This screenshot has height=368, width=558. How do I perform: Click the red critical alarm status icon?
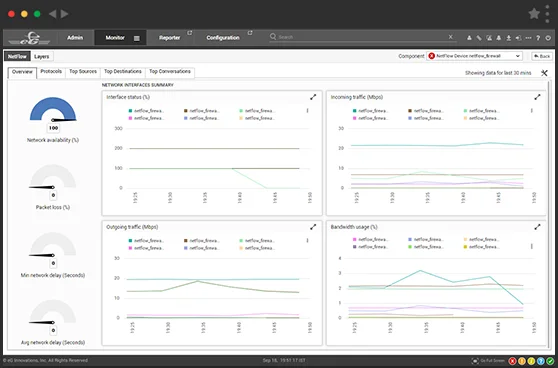tap(512, 361)
